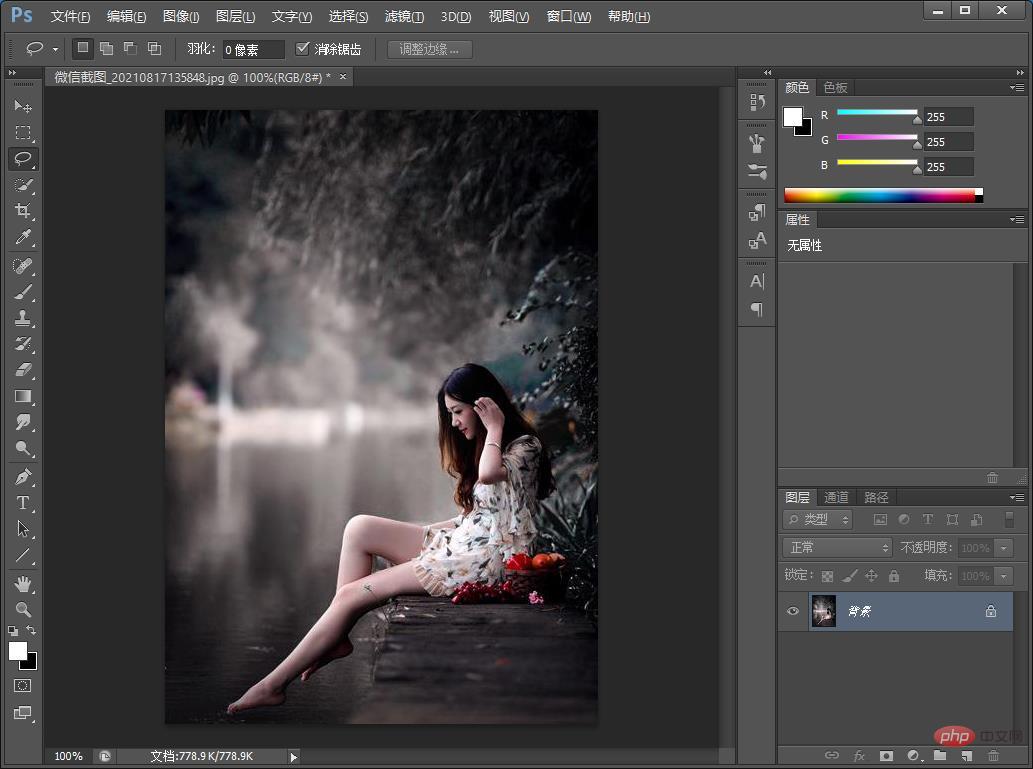Select the Horizontal Type tool

coord(23,503)
